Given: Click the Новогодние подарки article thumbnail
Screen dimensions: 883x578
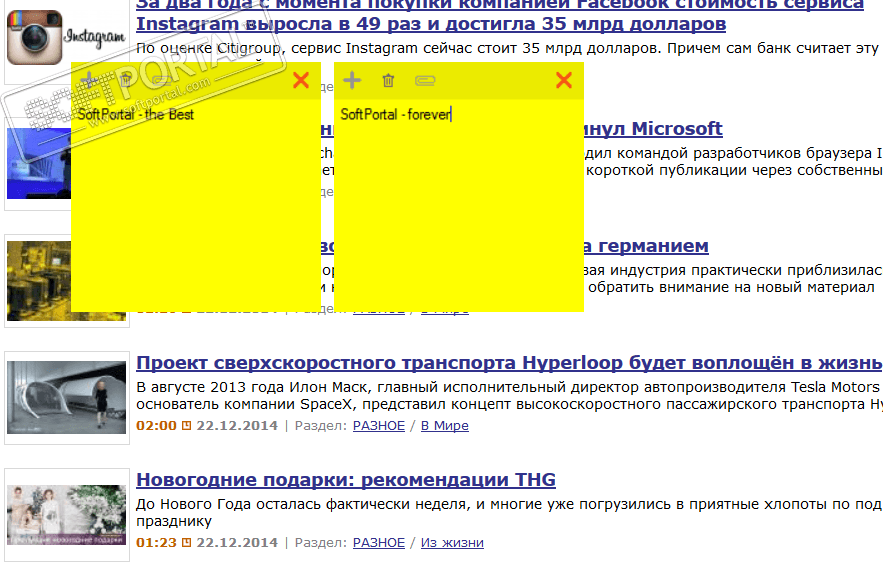Looking at the screenshot, I should (66, 515).
